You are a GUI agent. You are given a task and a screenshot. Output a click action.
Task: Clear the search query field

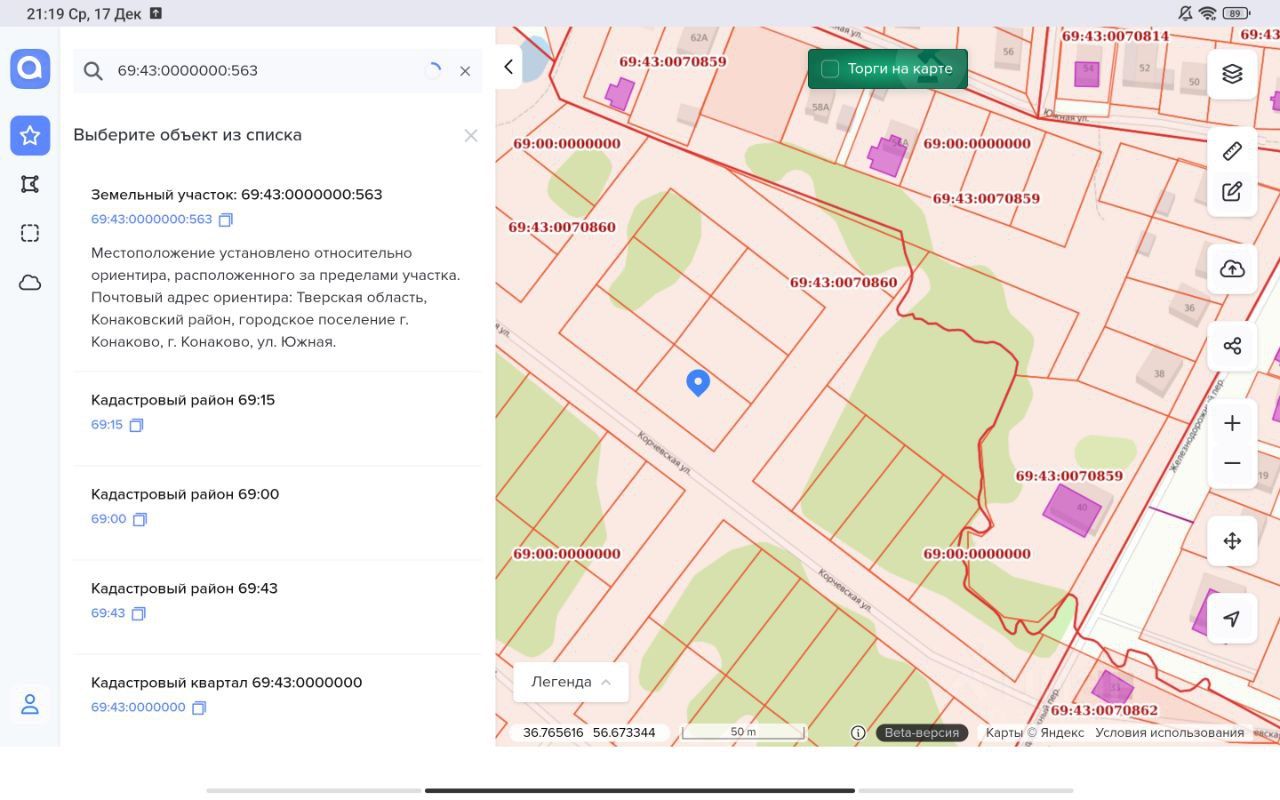(465, 71)
